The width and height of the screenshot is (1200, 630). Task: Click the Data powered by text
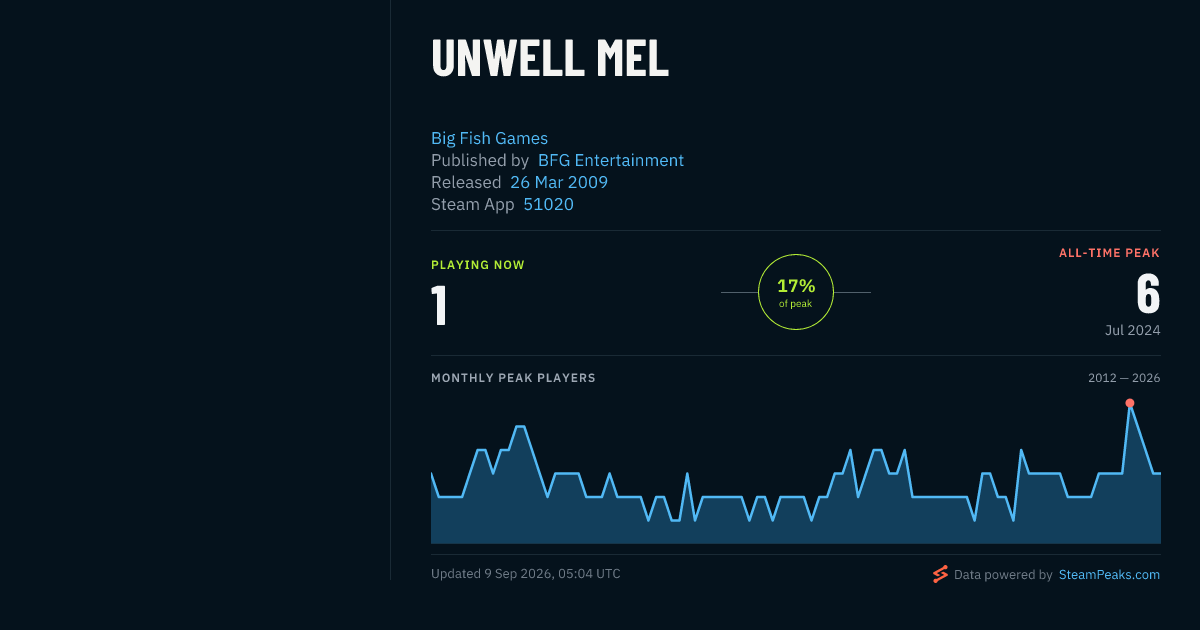(1003, 575)
